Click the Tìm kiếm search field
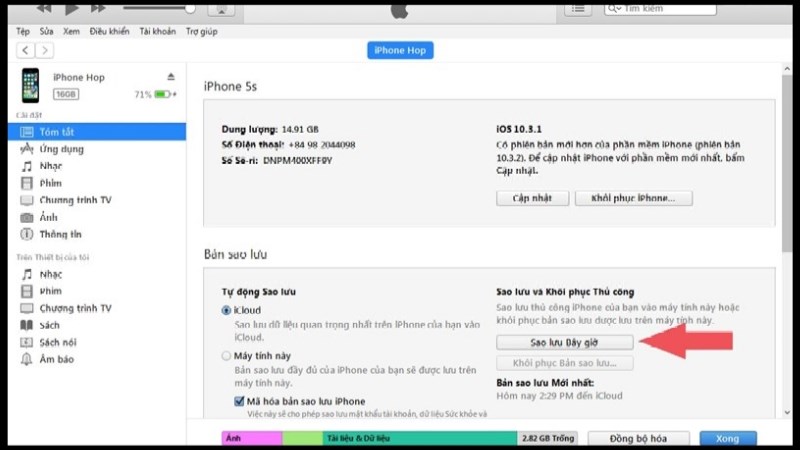The width and height of the screenshot is (800, 450). coord(660,9)
